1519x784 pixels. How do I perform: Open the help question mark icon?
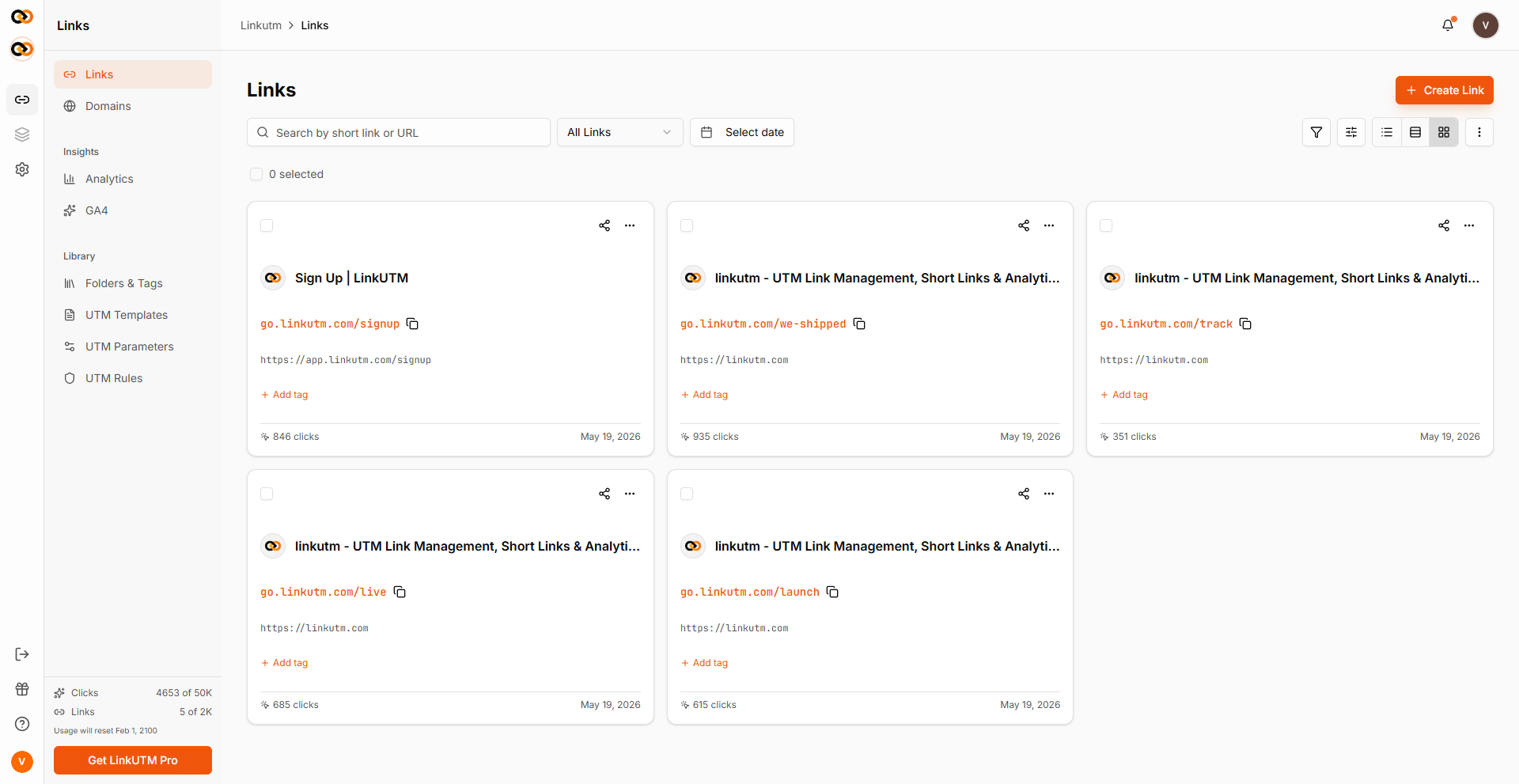pos(22,724)
